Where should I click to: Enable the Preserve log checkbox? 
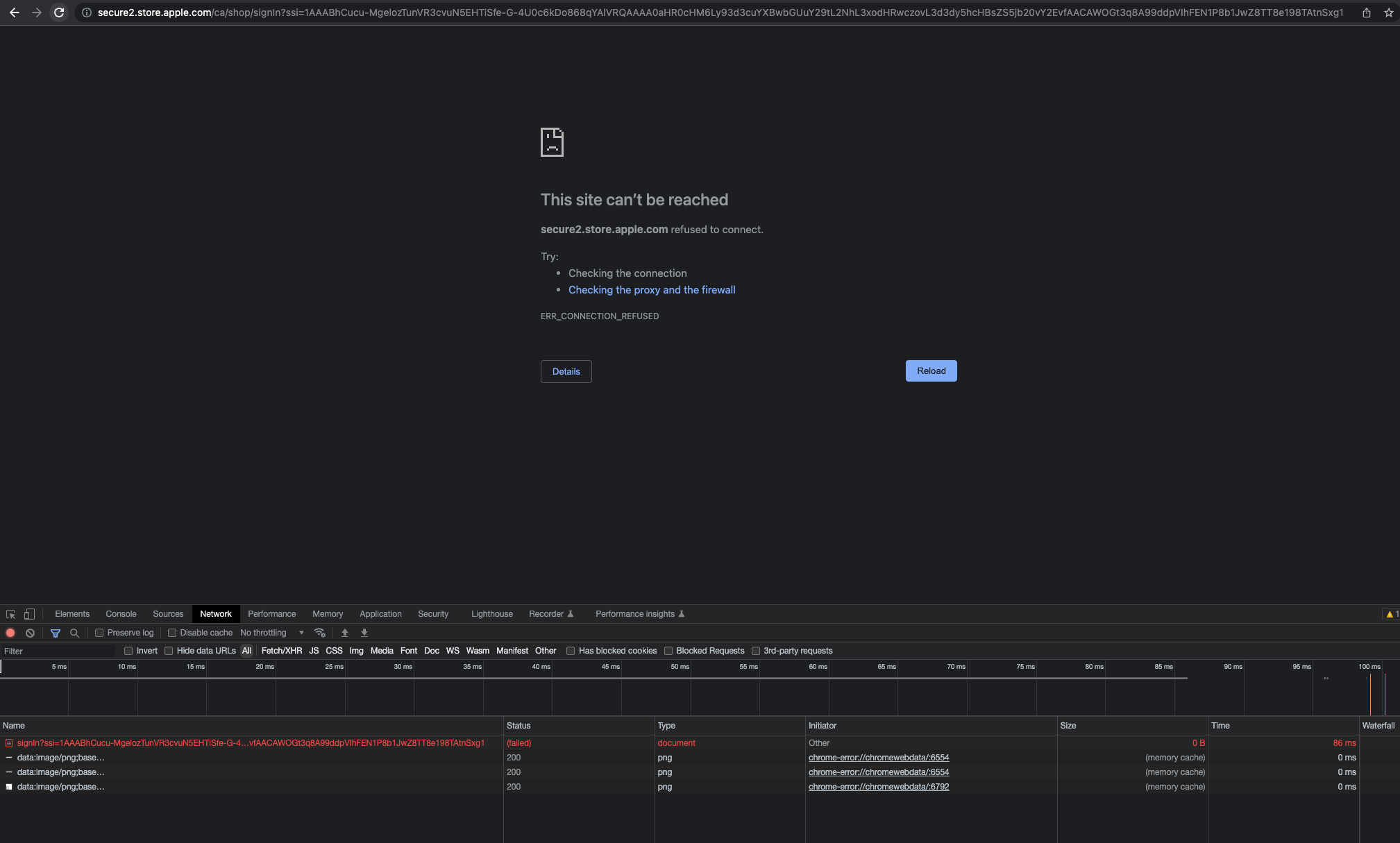(x=99, y=633)
